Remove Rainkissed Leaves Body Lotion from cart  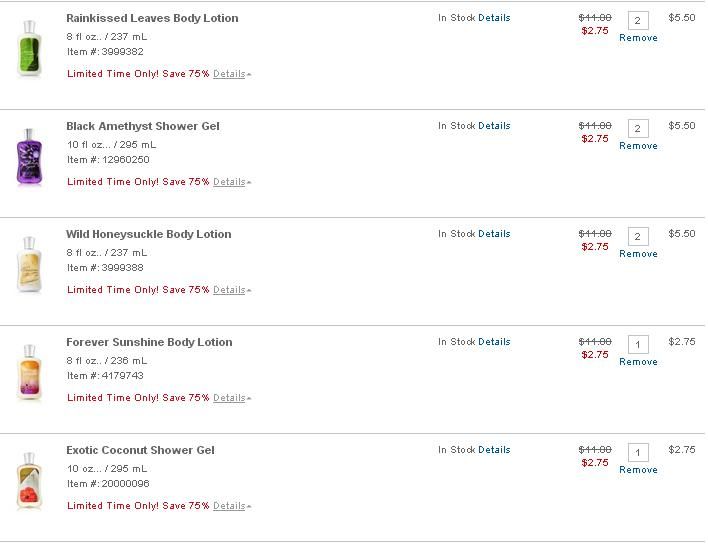click(638, 38)
